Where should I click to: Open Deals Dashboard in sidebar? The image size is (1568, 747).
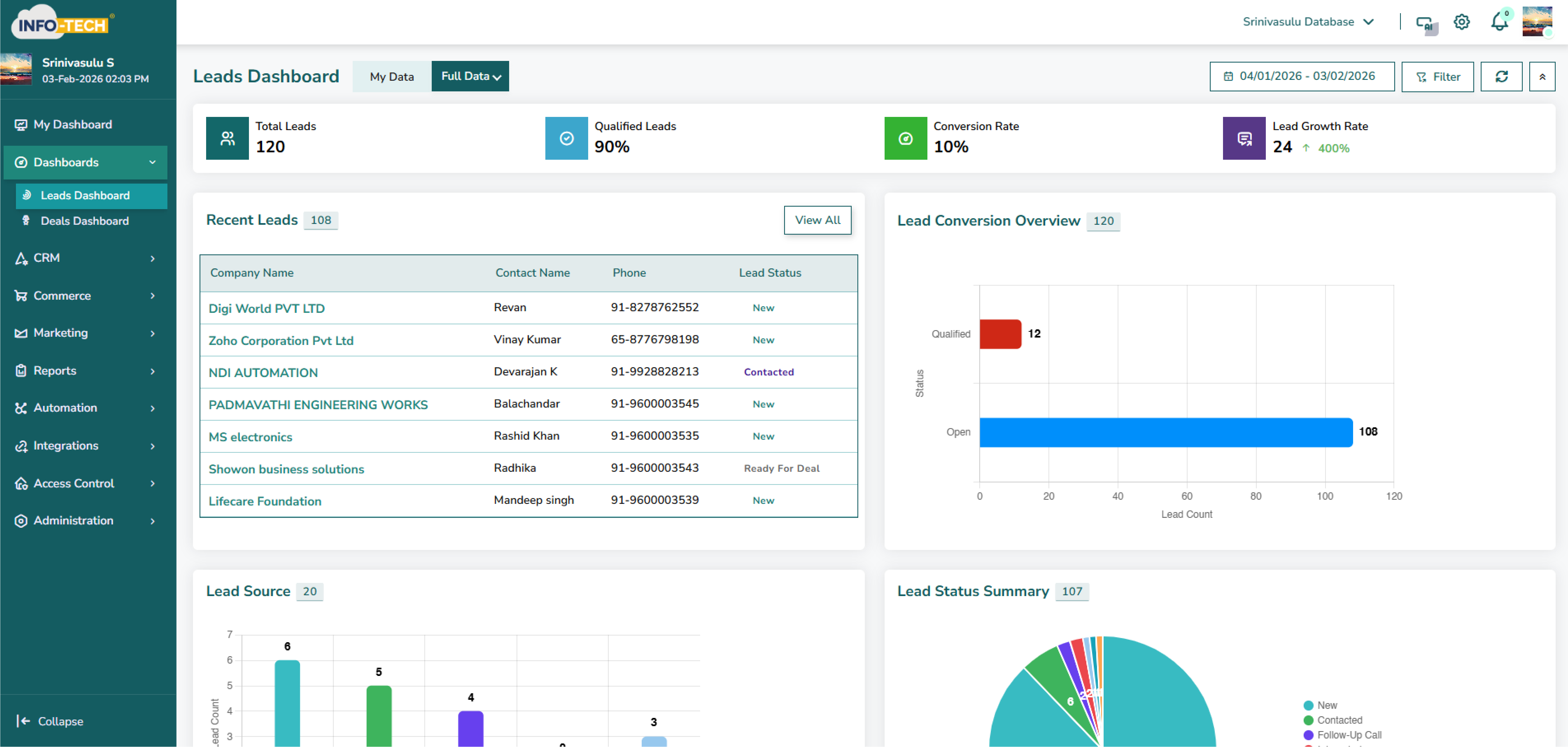click(85, 221)
